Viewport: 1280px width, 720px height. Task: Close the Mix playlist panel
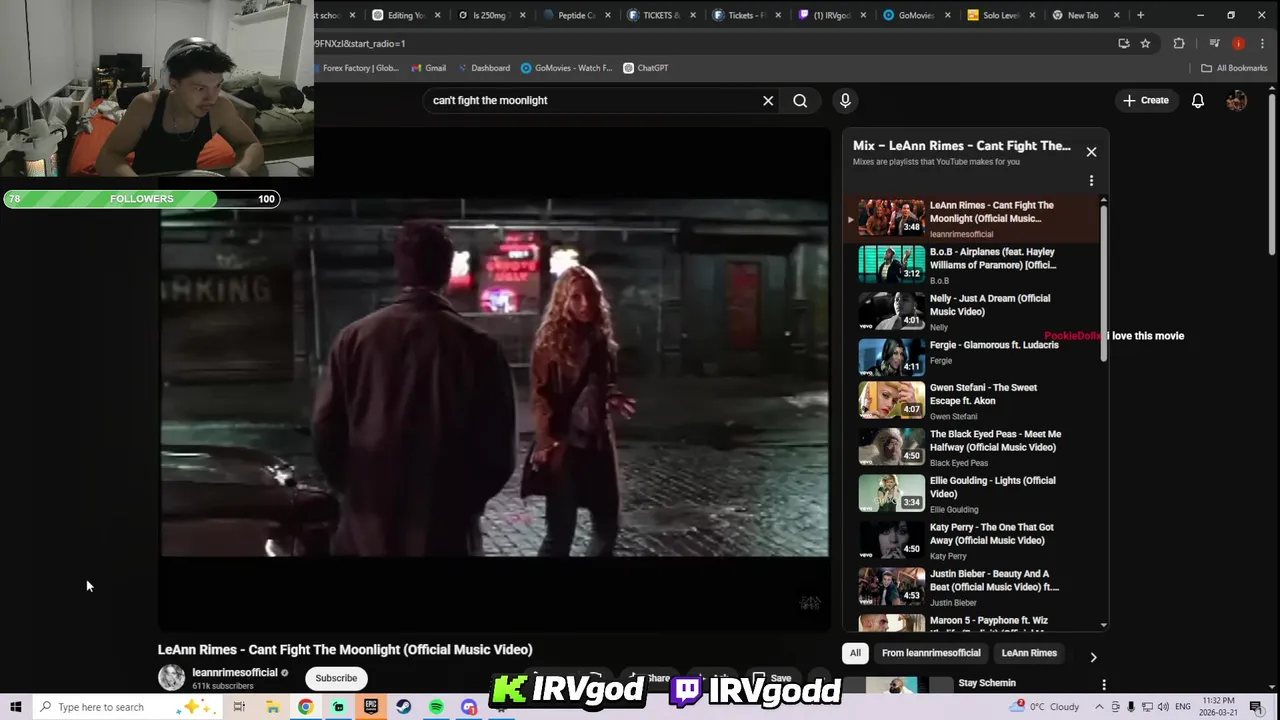(1091, 152)
